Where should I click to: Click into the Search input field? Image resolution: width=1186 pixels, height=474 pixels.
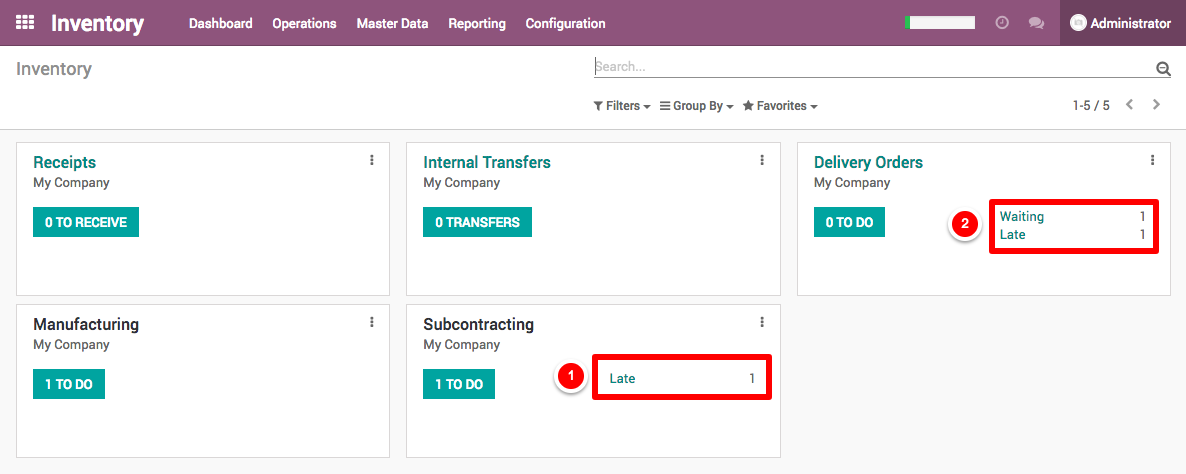pyautogui.click(x=870, y=67)
